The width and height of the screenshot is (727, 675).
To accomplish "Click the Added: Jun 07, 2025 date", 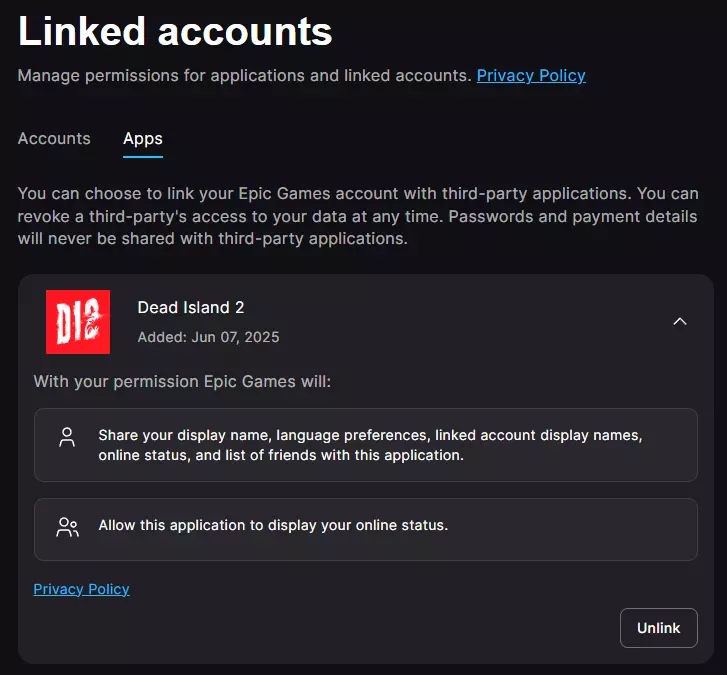I will click(x=208, y=337).
